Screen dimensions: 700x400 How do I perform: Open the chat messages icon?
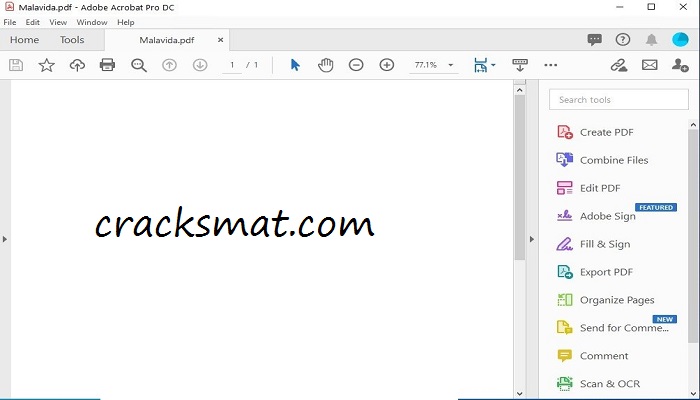(594, 40)
